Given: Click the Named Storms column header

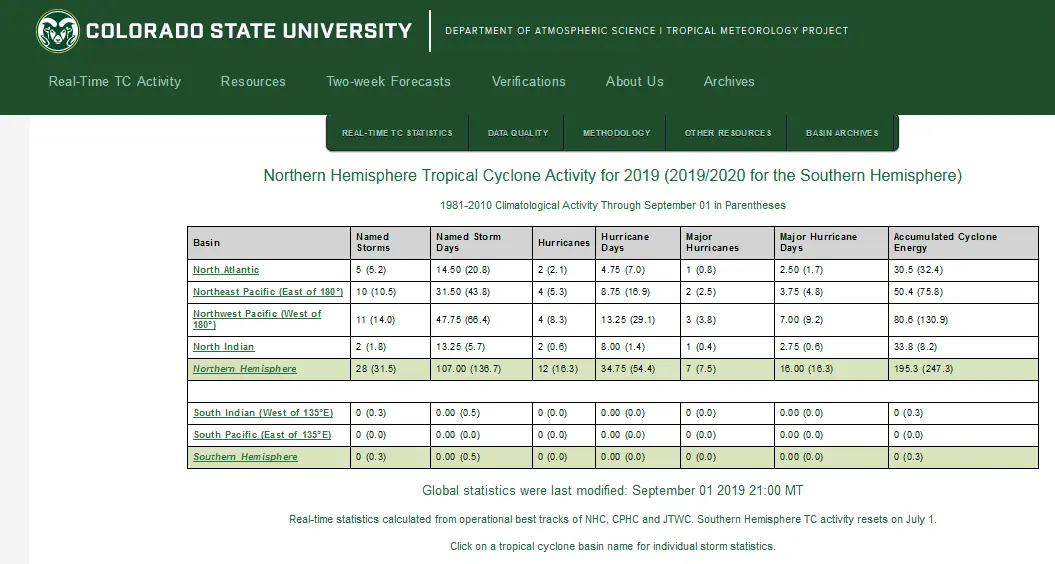Looking at the screenshot, I should [x=390, y=243].
